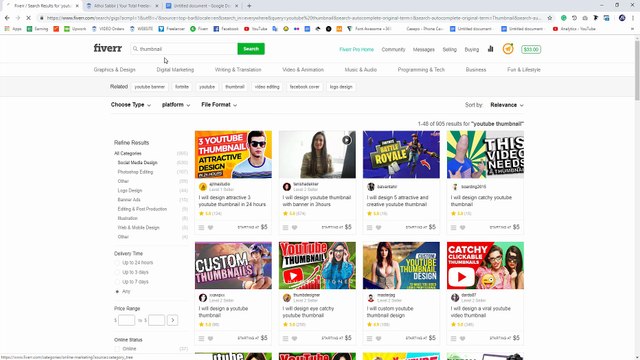This screenshot has height=360, width=640.
Task: Apply price range with arrow button
Action: (173, 320)
